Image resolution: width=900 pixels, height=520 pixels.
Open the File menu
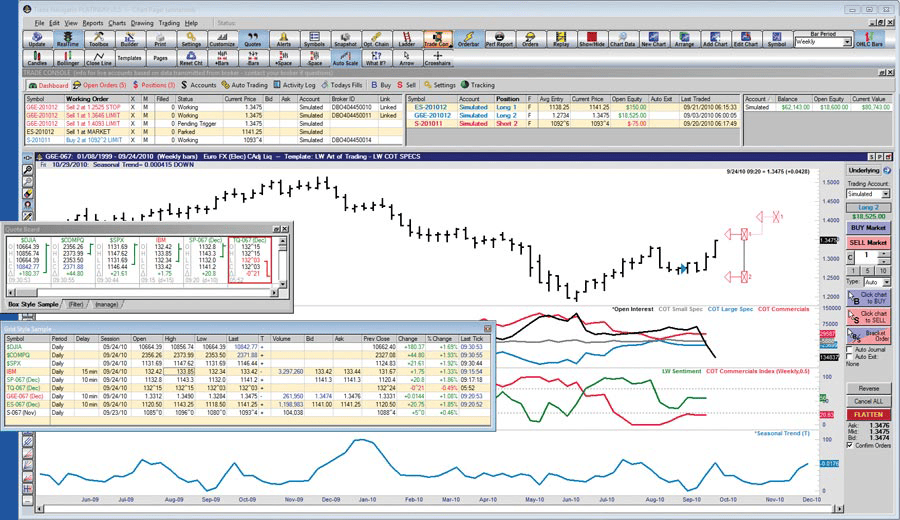pyautogui.click(x=39, y=23)
